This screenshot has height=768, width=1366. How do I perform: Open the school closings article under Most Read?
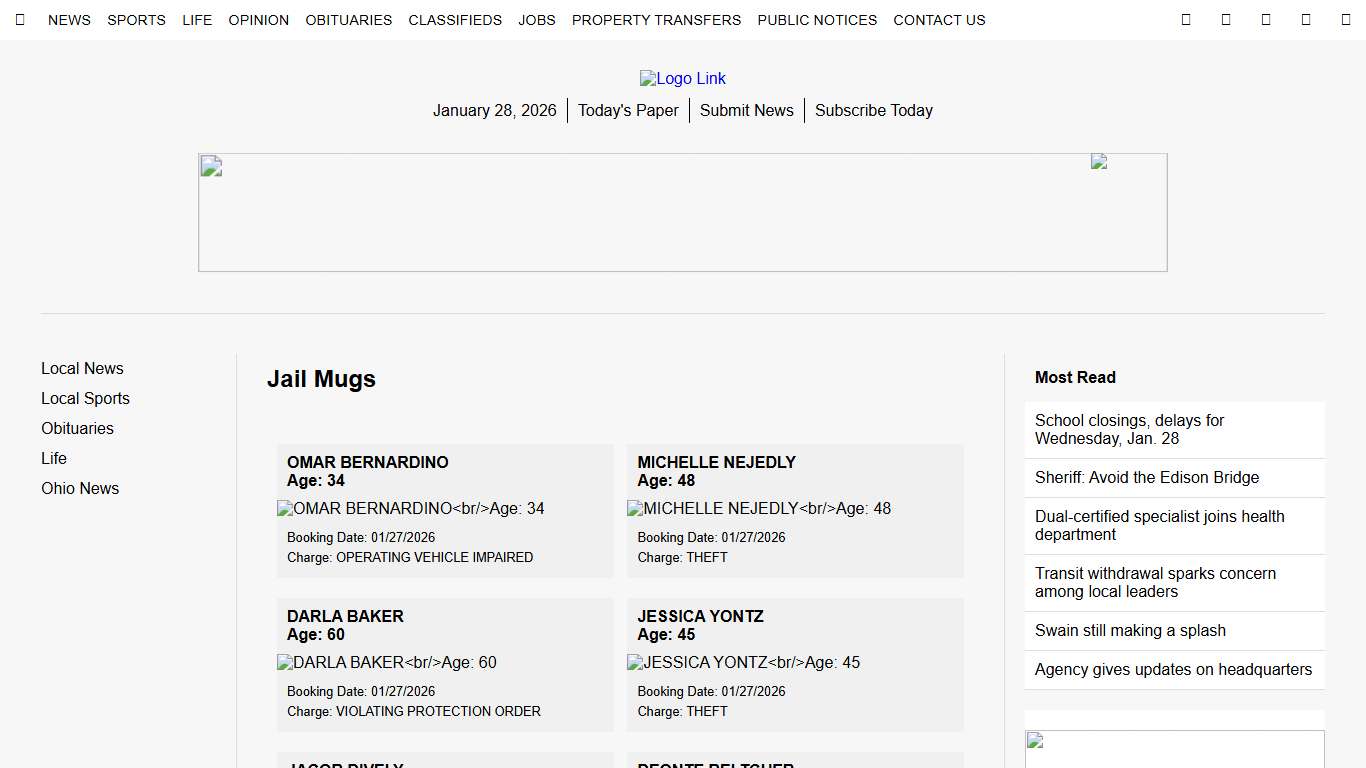click(1129, 429)
